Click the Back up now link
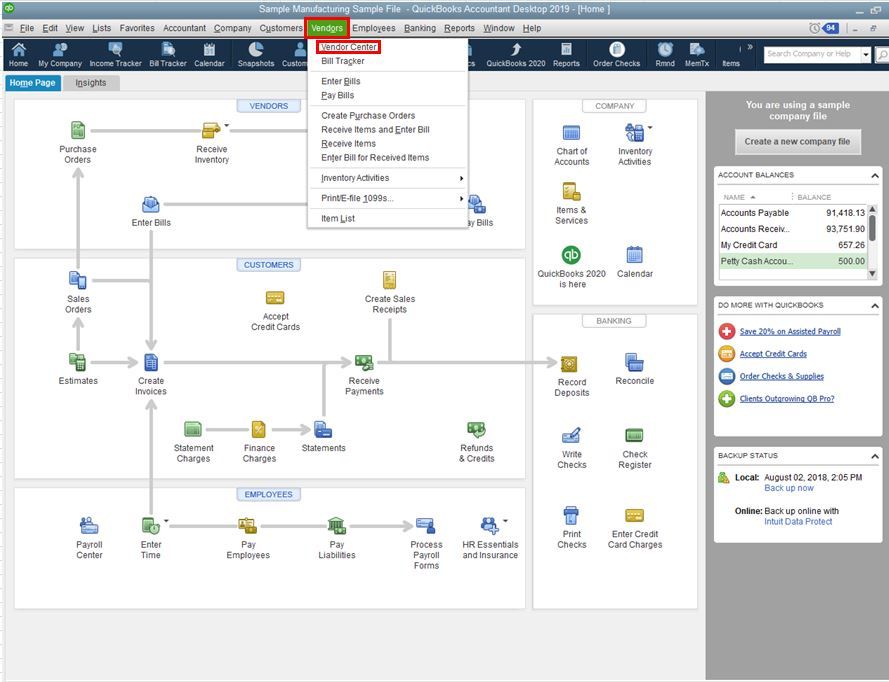 point(789,488)
